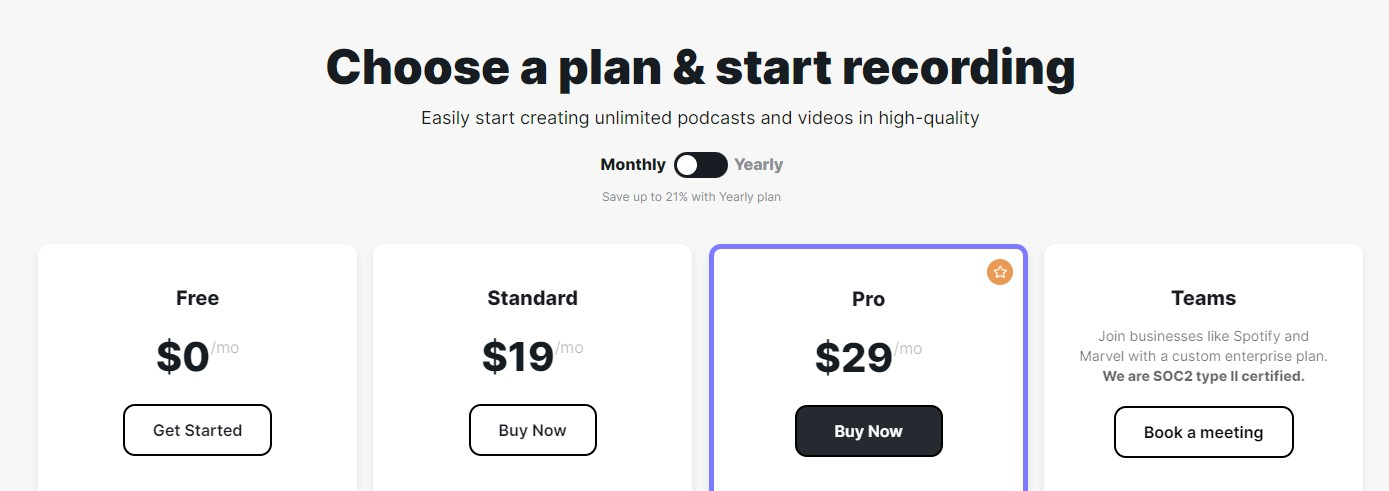Click the SOC2 type II certified text
The image size is (1389, 491).
(1204, 377)
